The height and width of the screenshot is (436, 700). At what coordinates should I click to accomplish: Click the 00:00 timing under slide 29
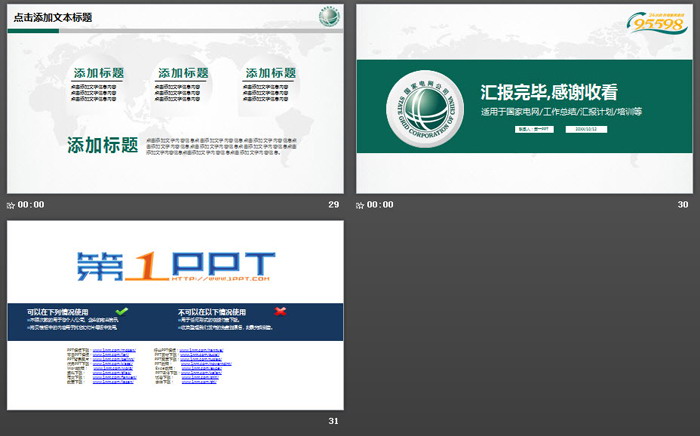(31, 204)
